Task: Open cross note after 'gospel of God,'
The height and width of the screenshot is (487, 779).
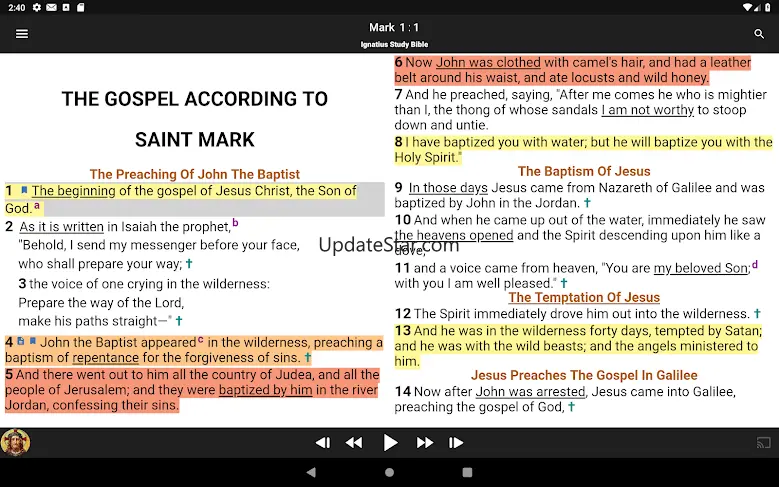Action: coord(571,406)
